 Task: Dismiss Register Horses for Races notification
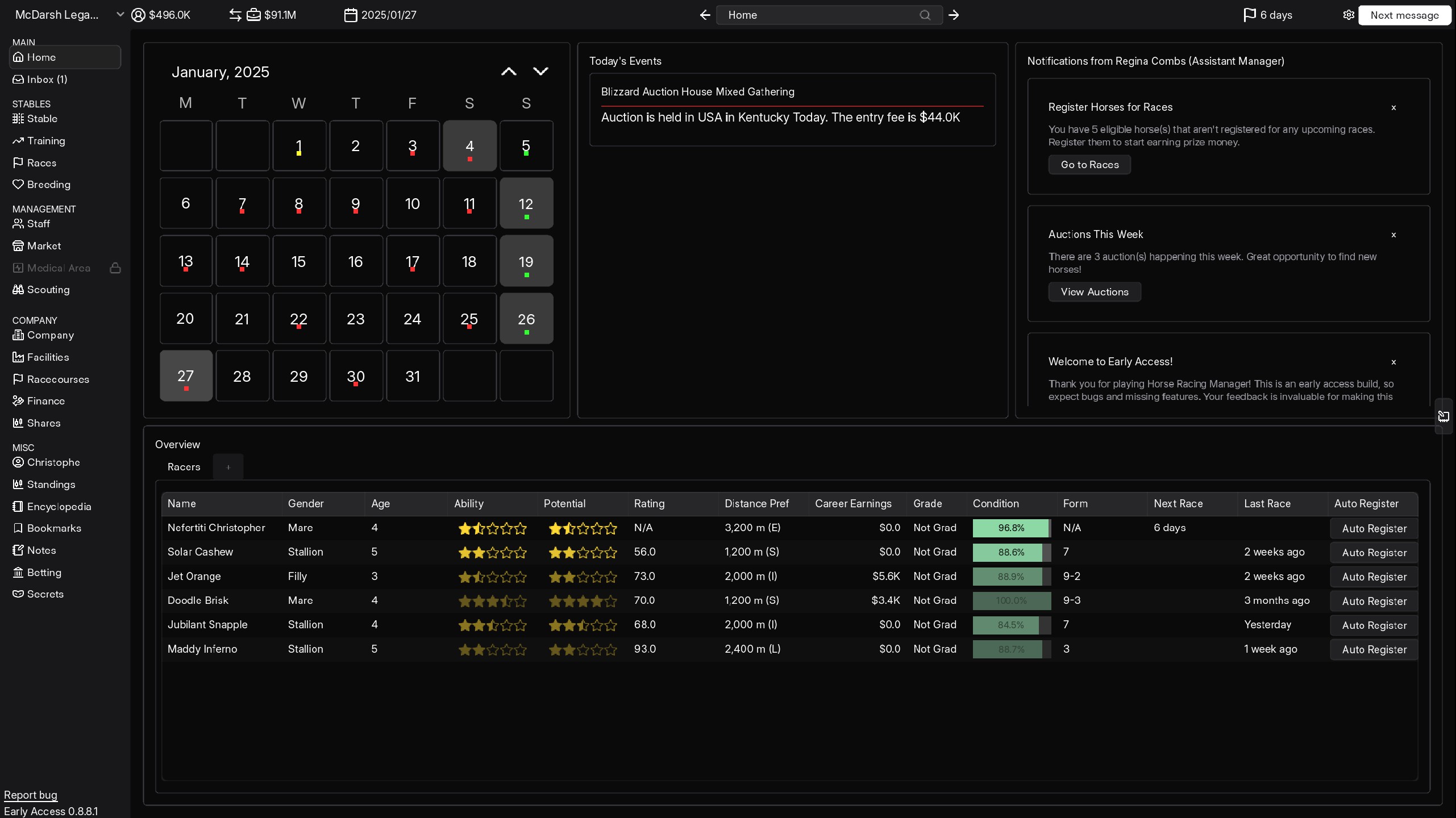1393,107
